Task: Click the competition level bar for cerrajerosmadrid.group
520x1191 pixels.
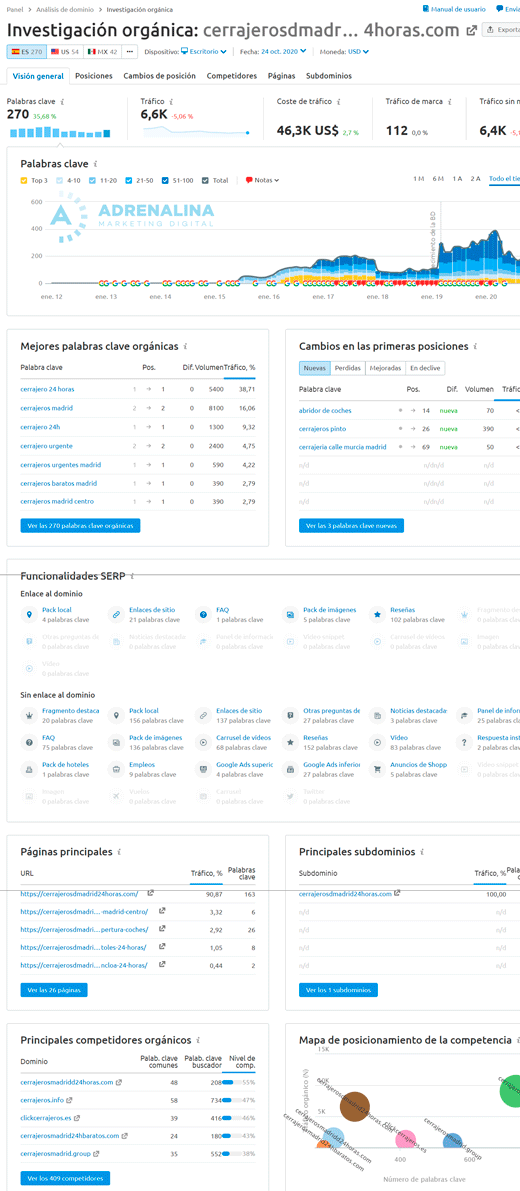Action: click(231, 1154)
